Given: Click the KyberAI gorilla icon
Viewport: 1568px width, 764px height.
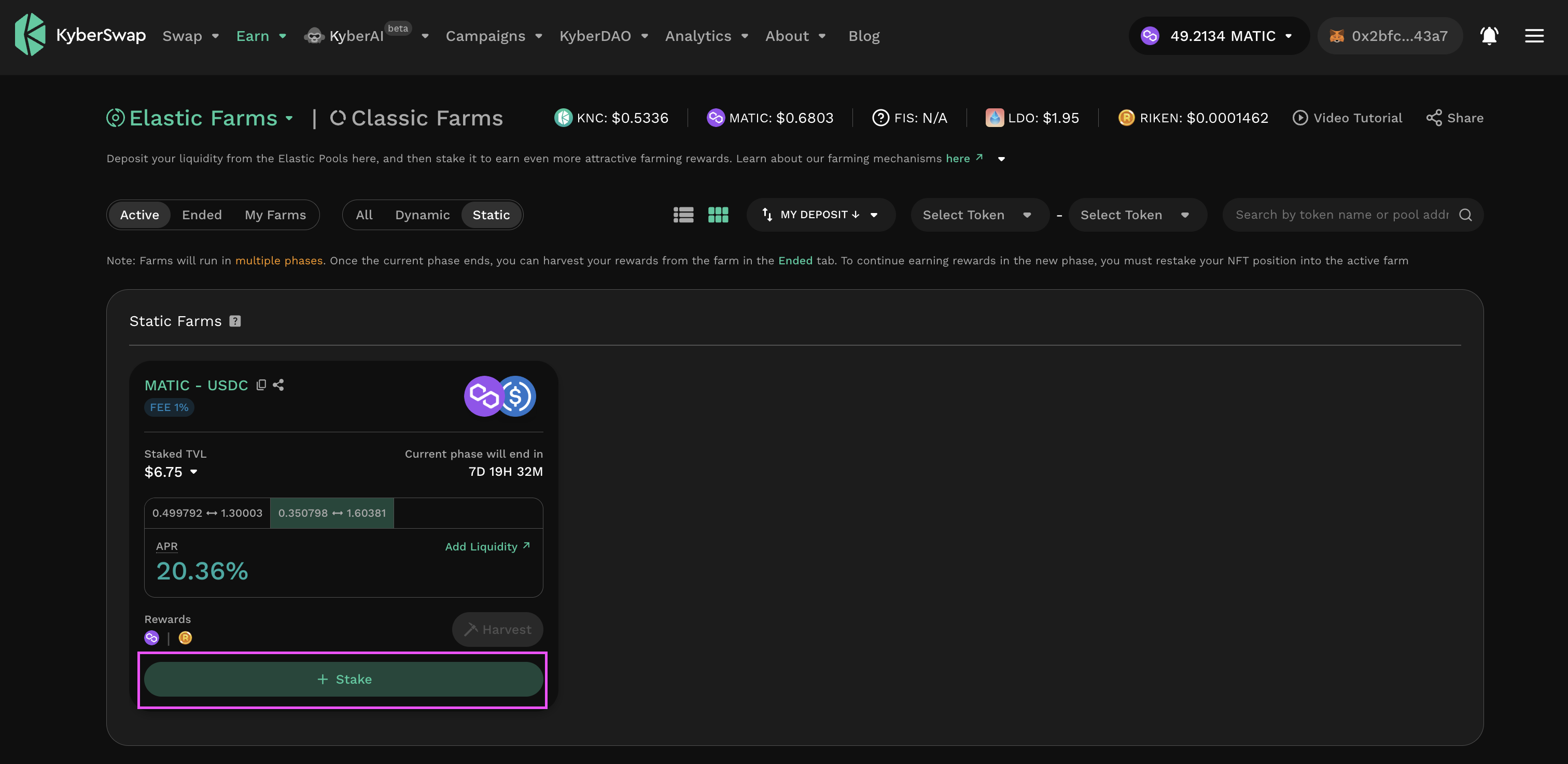Looking at the screenshot, I should pos(314,36).
